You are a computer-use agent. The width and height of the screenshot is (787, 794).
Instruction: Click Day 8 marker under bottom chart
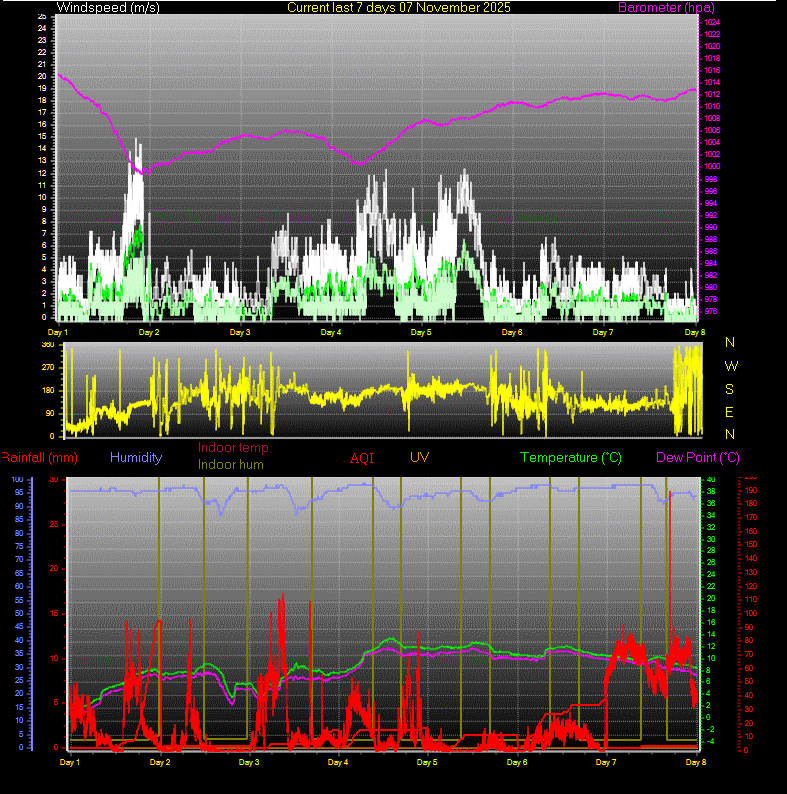coord(694,762)
